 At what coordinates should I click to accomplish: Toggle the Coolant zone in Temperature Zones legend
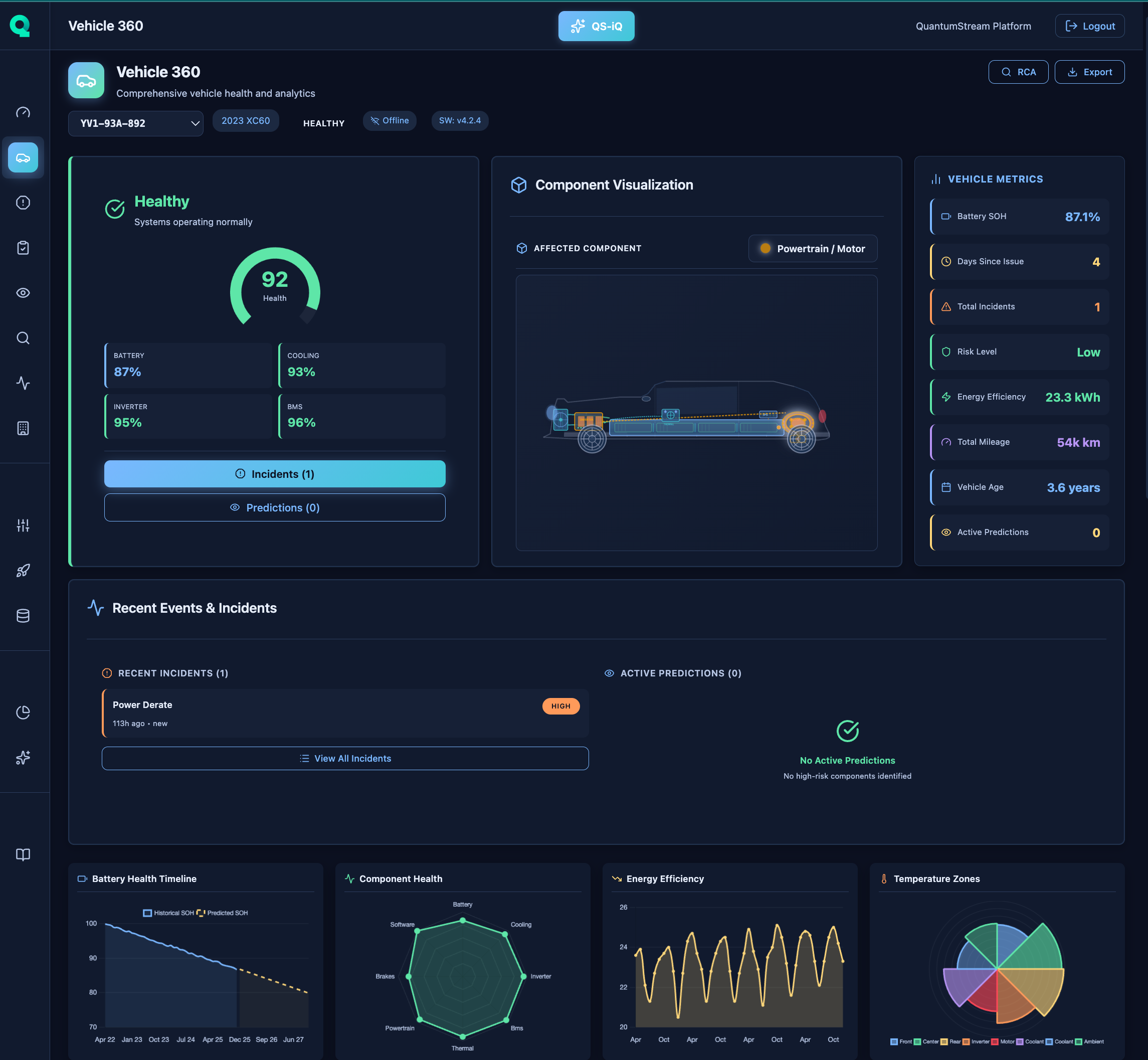point(1036,1041)
